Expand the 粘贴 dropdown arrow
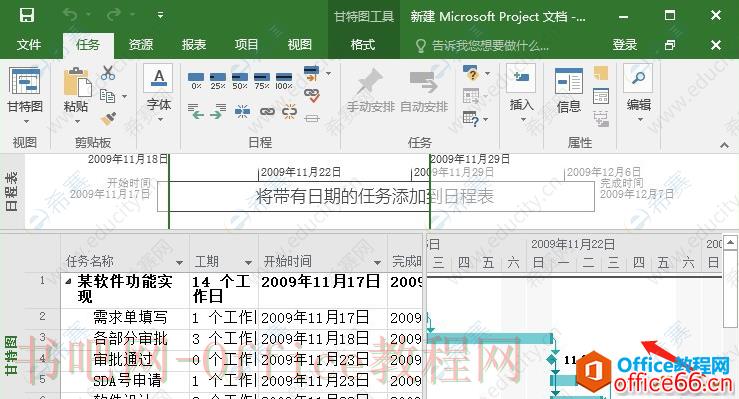This screenshot has width=739, height=399. 77,122
